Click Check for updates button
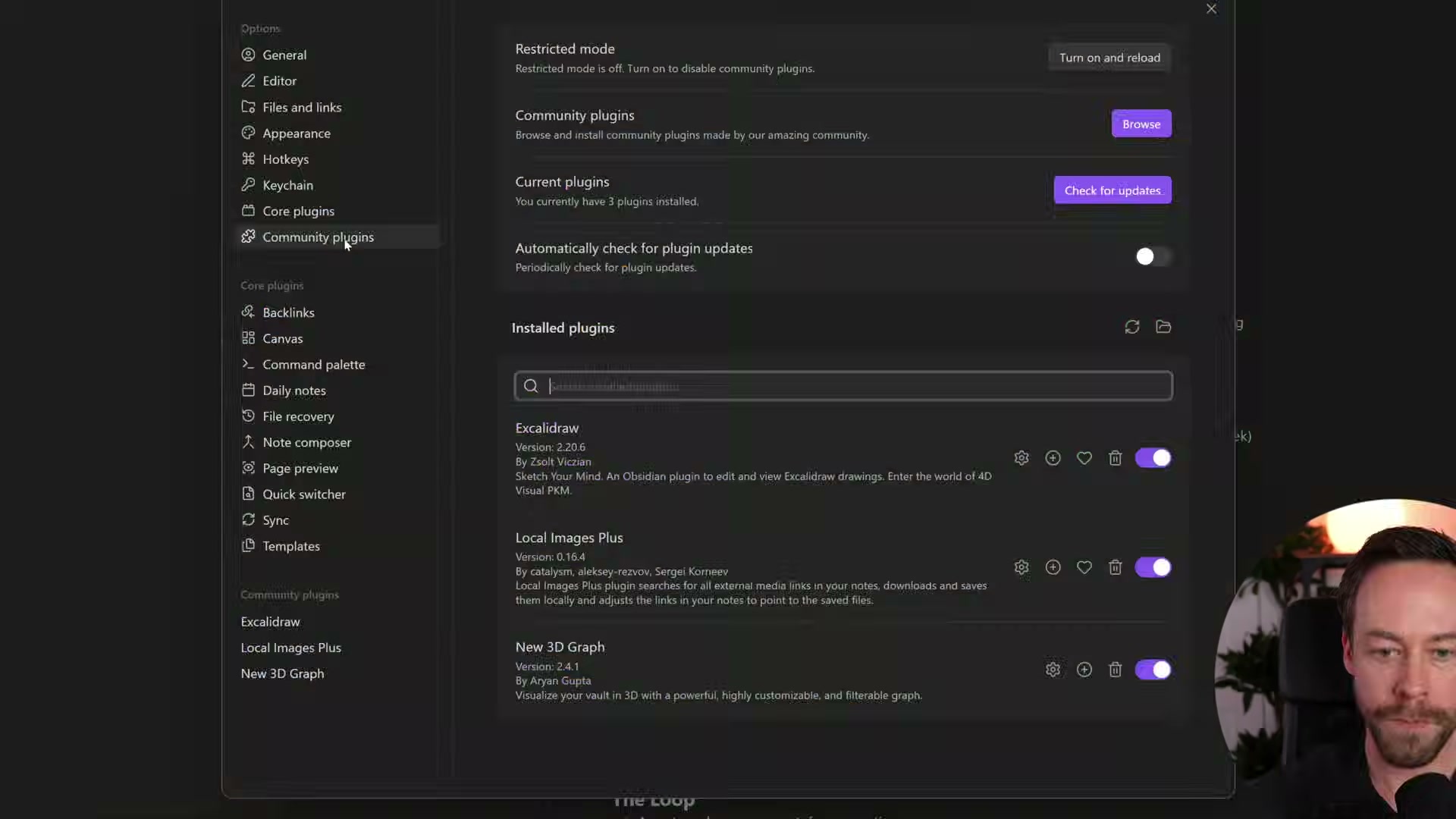 tap(1112, 190)
